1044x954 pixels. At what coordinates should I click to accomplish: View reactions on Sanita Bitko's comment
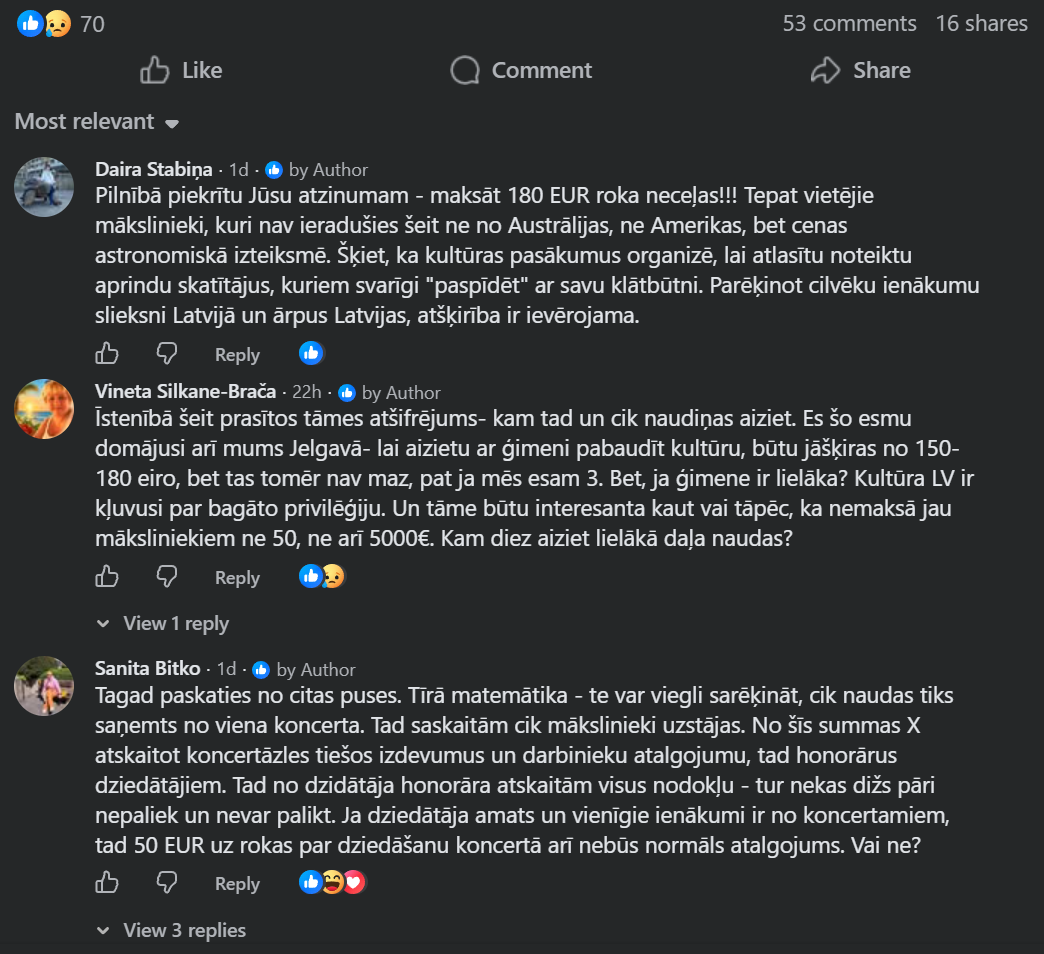click(x=332, y=882)
